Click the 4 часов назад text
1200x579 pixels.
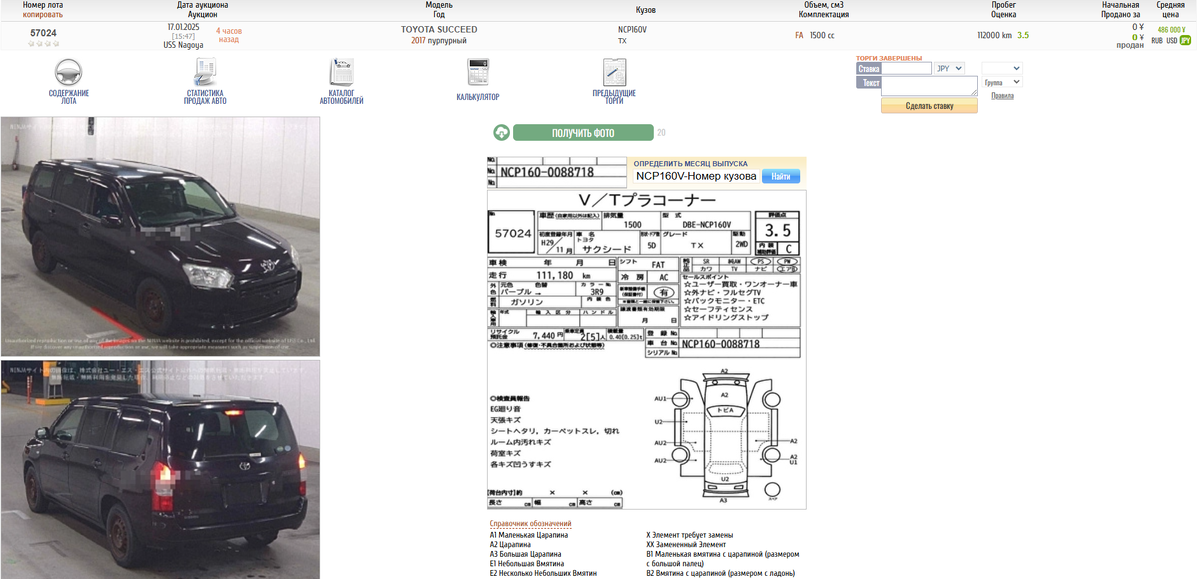(x=229, y=35)
